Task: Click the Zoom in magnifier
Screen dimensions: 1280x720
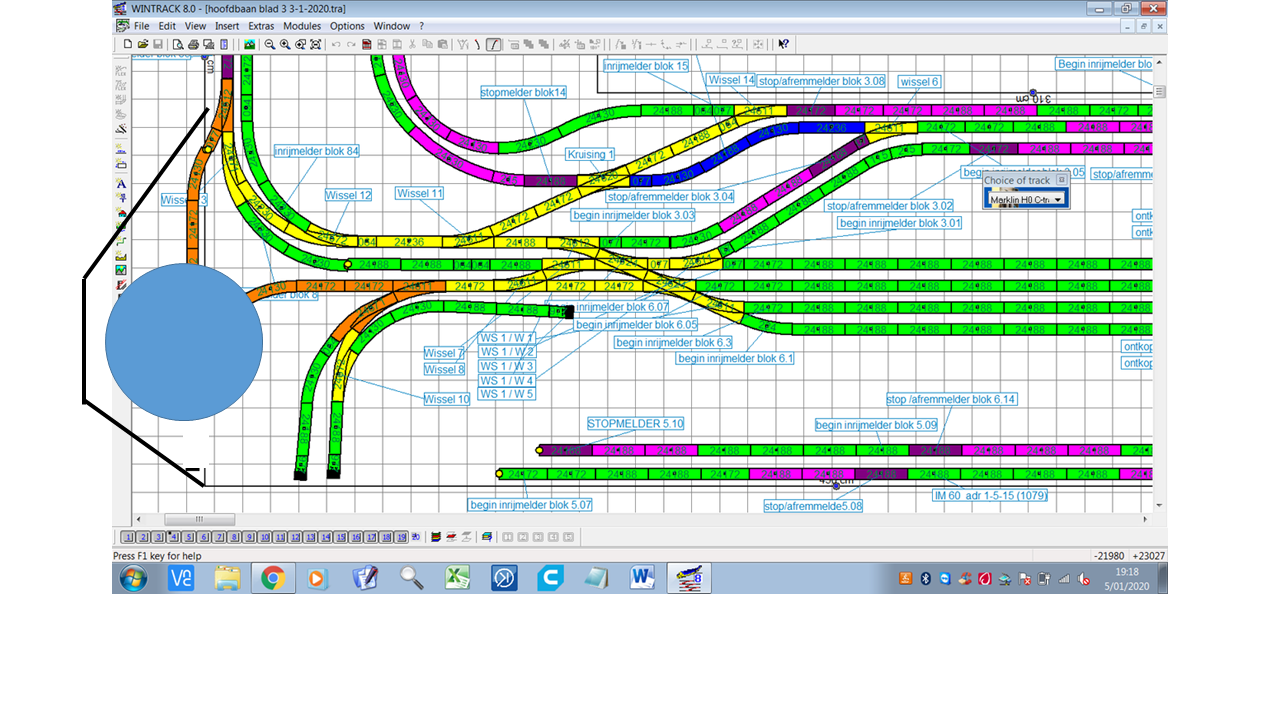Action: coord(285,44)
